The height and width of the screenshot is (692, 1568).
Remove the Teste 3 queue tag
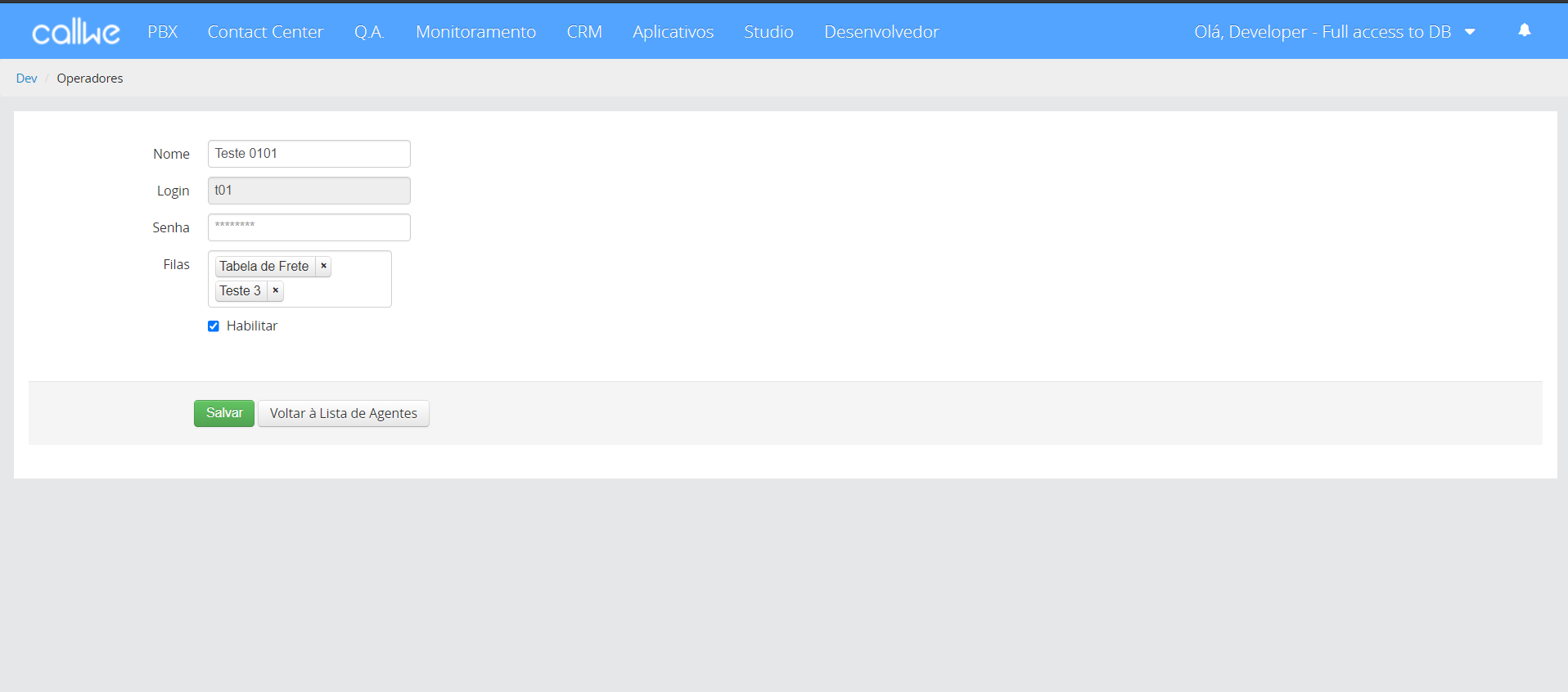click(x=276, y=290)
